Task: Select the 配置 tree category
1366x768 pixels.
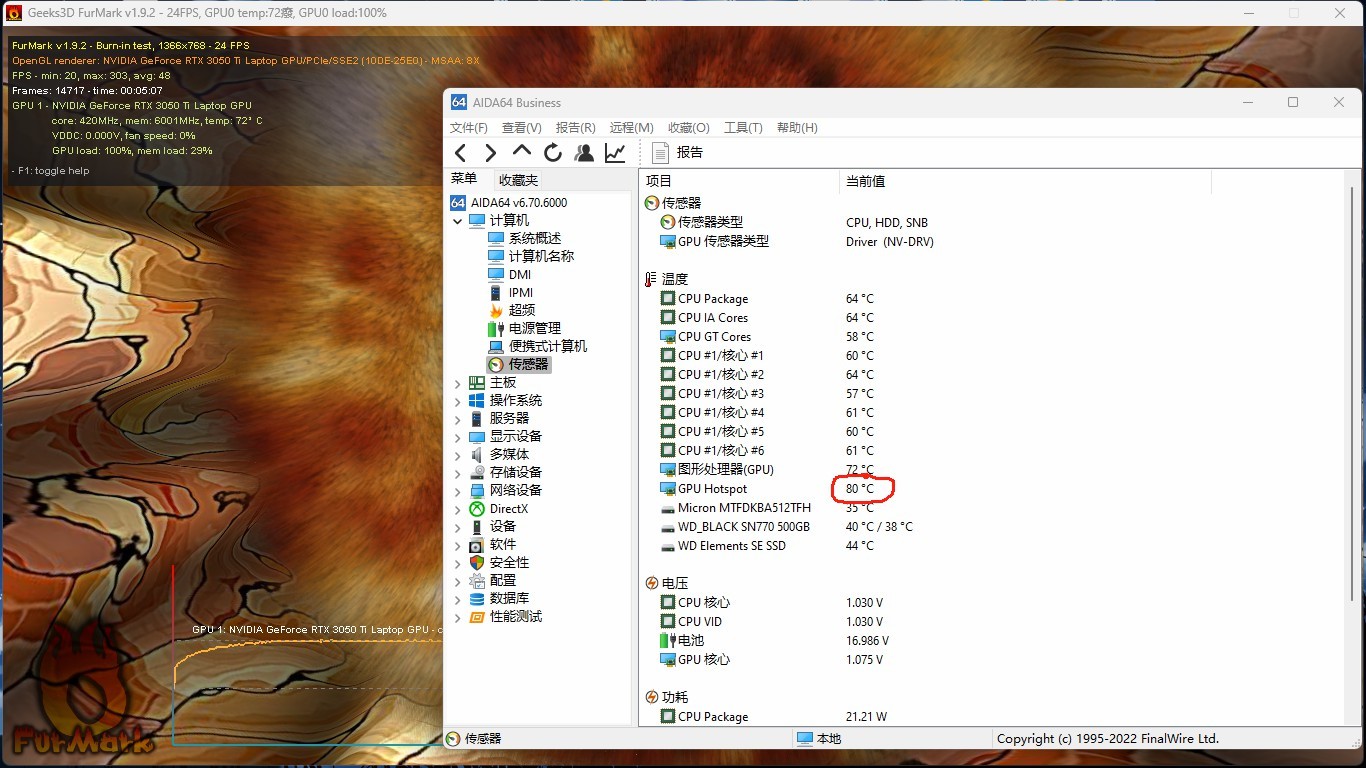Action: coord(492,580)
